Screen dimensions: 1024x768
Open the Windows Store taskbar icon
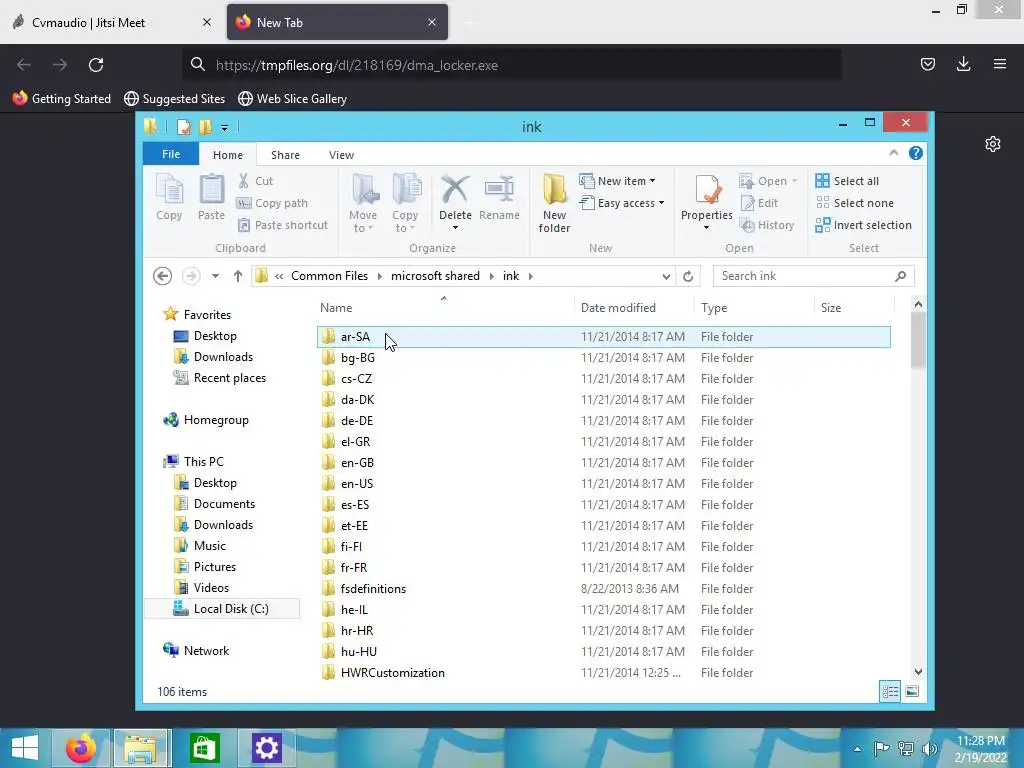coord(204,748)
